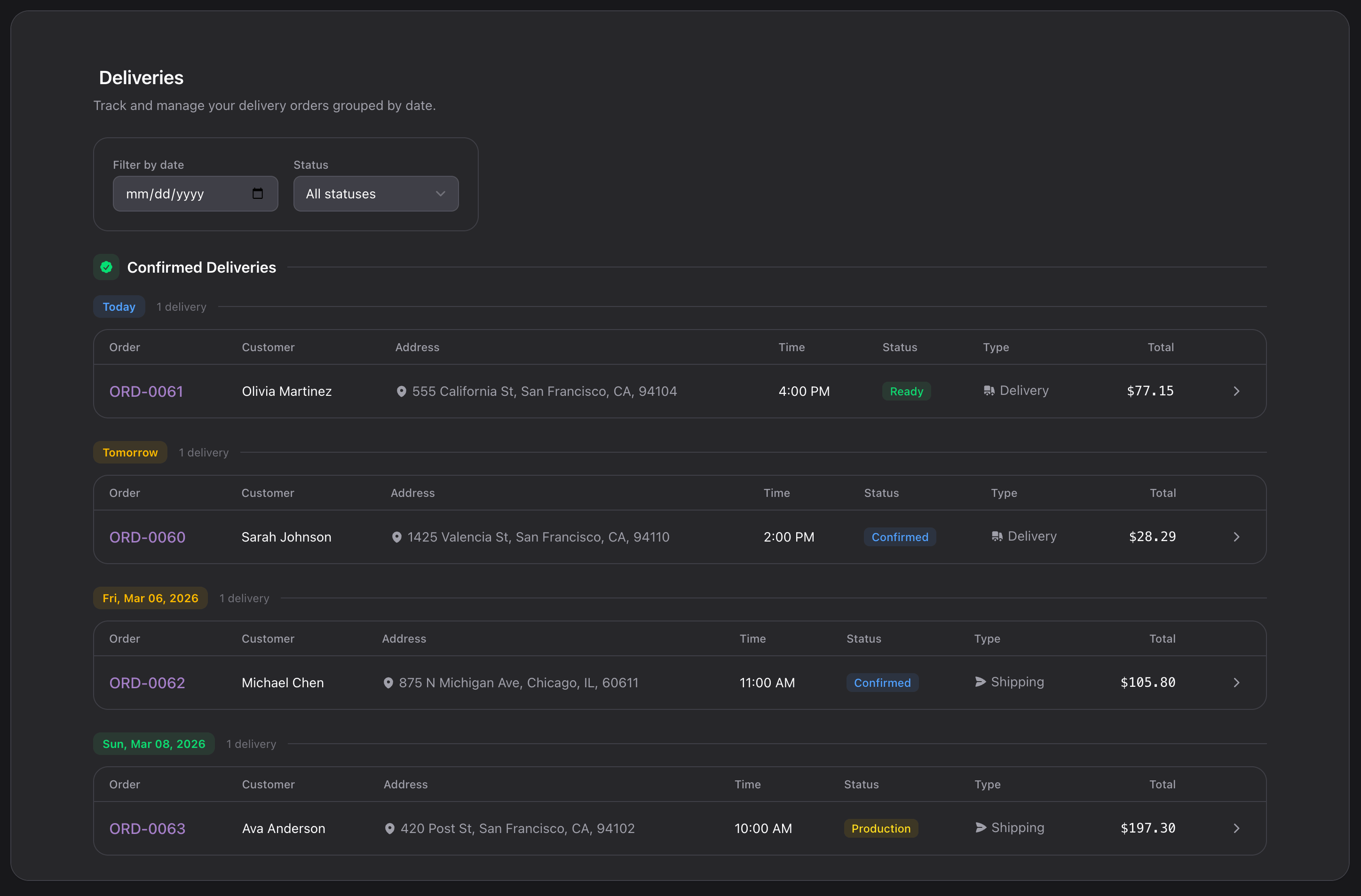The image size is (1361, 896).
Task: Click the Delivery truck icon on ORD-0061 row
Action: (990, 391)
